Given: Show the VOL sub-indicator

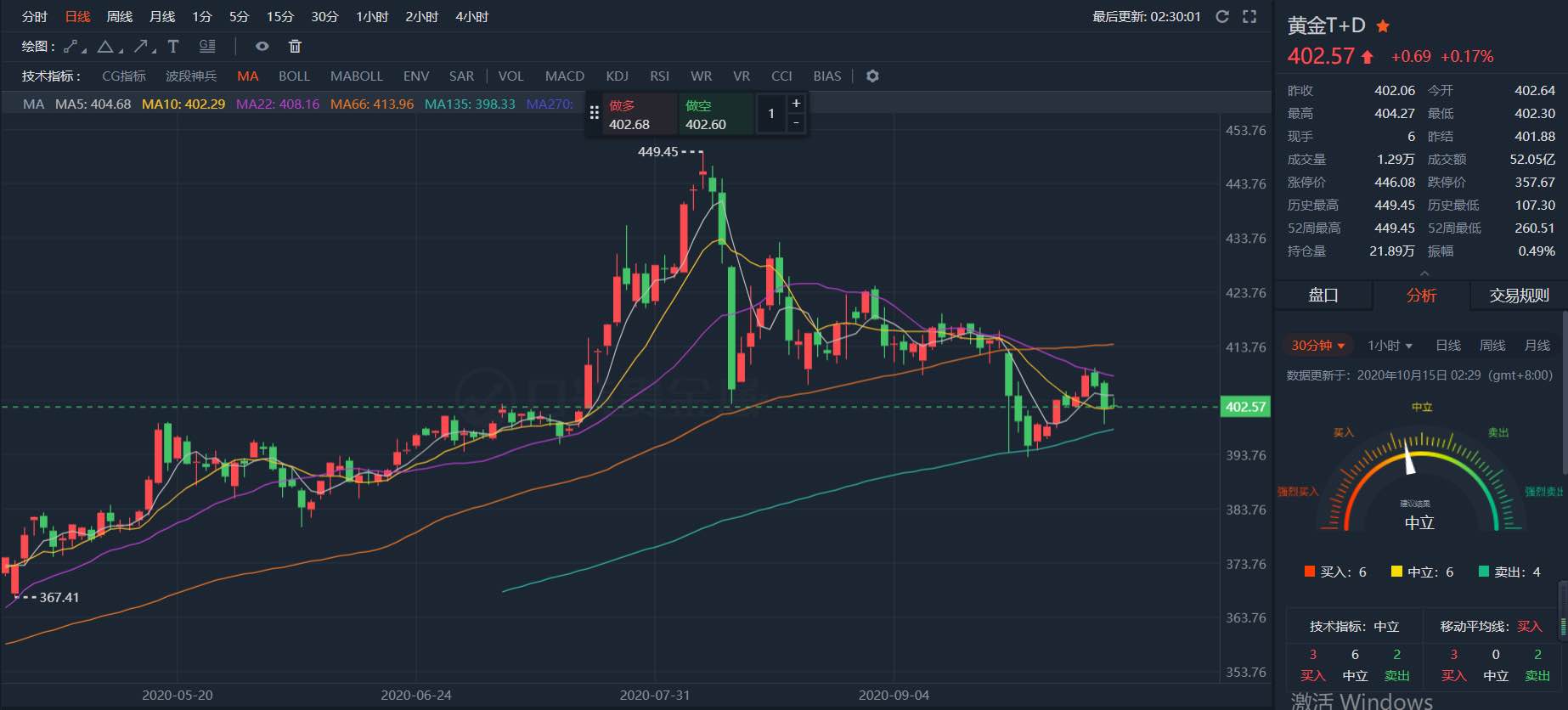Looking at the screenshot, I should click(510, 76).
